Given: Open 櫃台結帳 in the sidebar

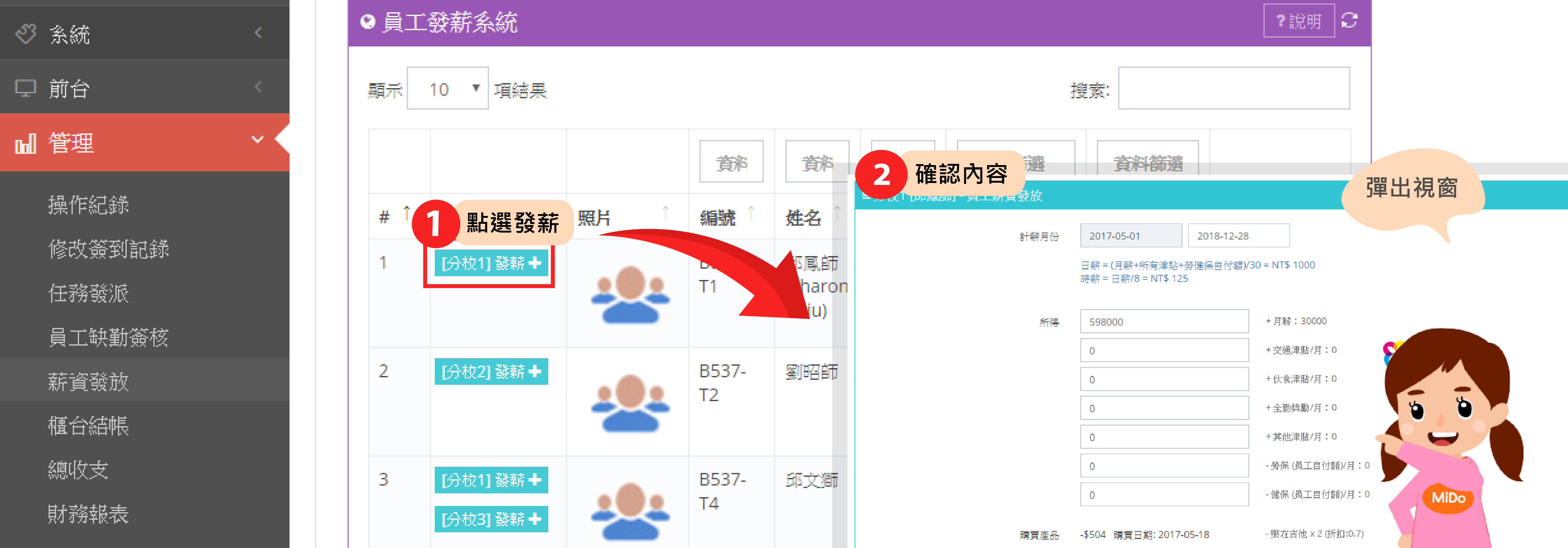Looking at the screenshot, I should [88, 426].
